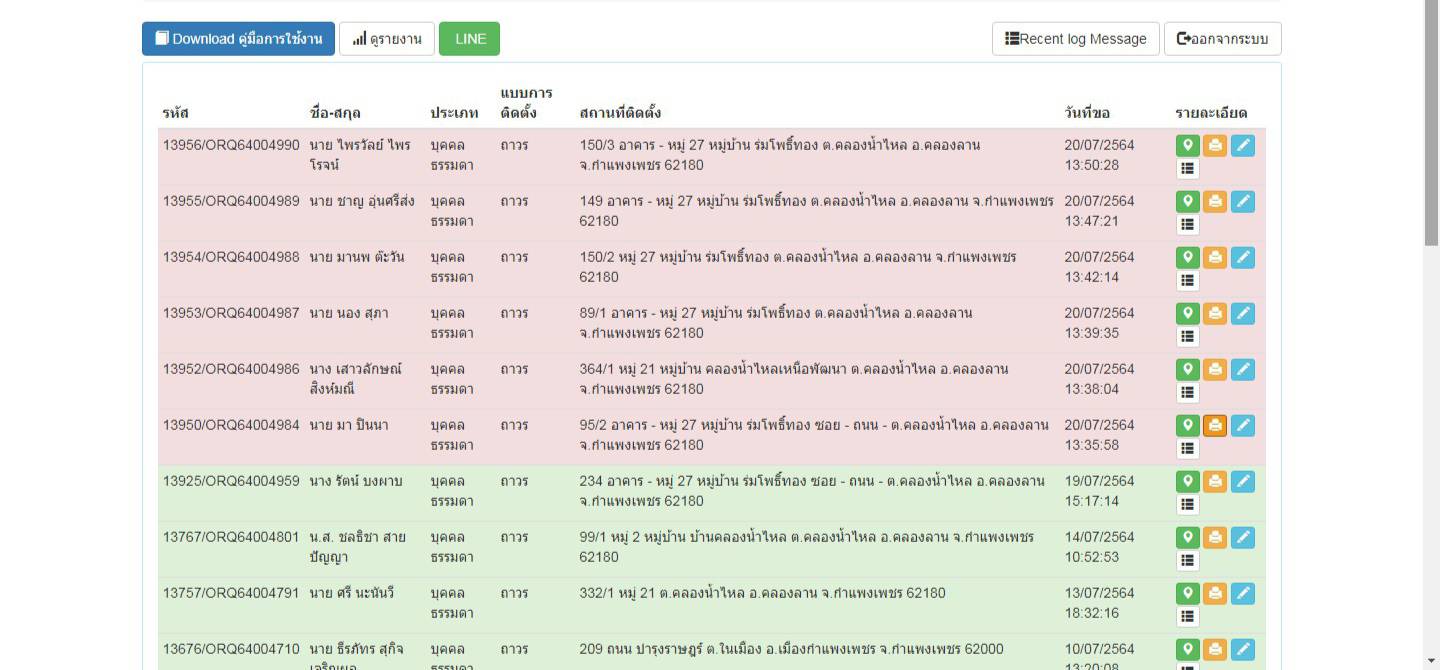Open map marker for row 13767/ORQ64004801
The width and height of the screenshot is (1440, 670).
(x=1187, y=537)
